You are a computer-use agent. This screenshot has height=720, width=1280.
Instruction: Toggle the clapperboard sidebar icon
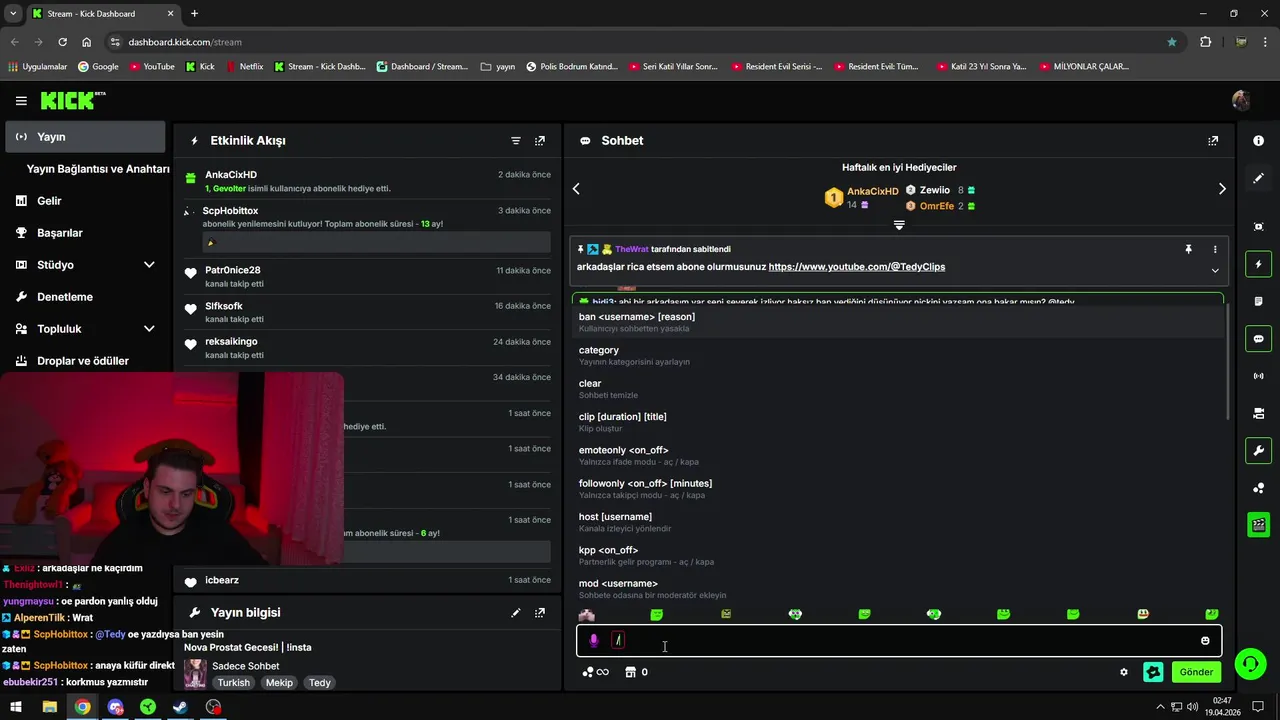[1258, 525]
